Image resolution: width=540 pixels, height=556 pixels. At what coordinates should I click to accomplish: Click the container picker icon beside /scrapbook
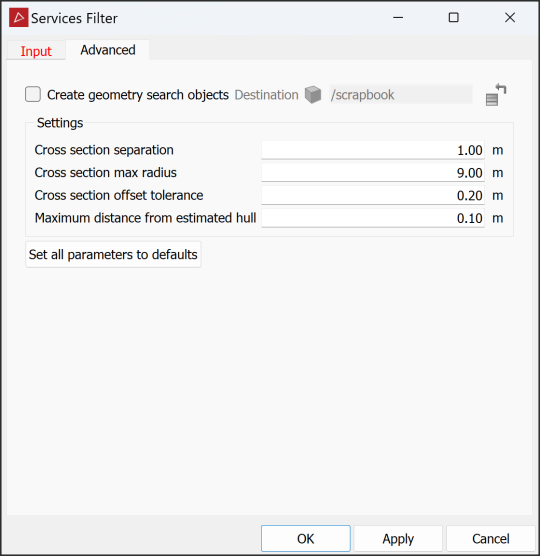tap(496, 95)
